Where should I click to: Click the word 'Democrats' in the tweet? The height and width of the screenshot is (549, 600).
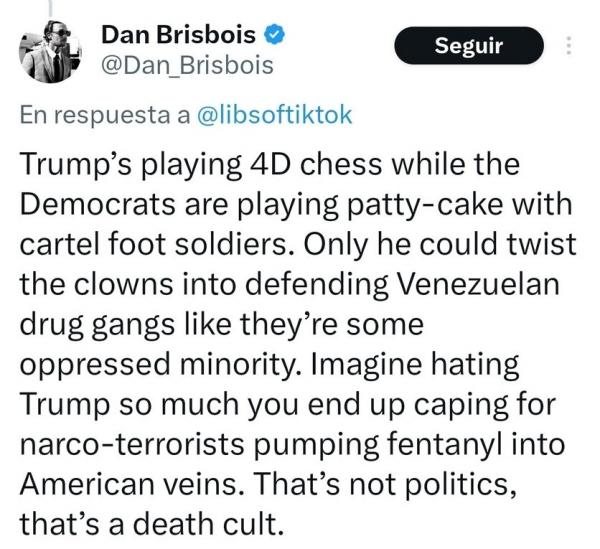[x=99, y=204]
